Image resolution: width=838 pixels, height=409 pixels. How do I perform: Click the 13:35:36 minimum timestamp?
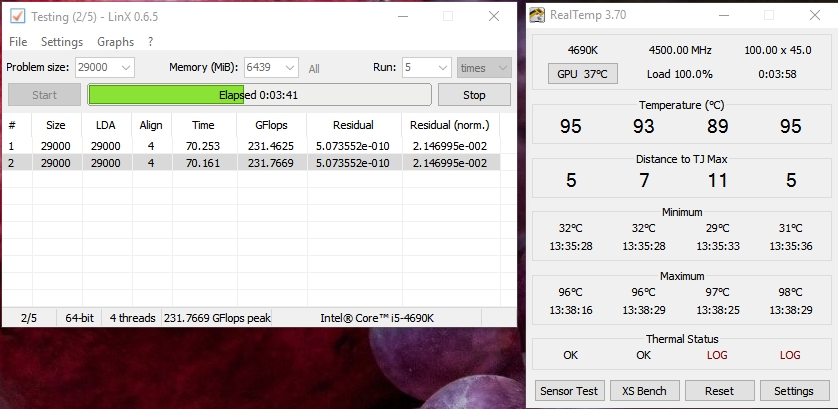point(790,246)
